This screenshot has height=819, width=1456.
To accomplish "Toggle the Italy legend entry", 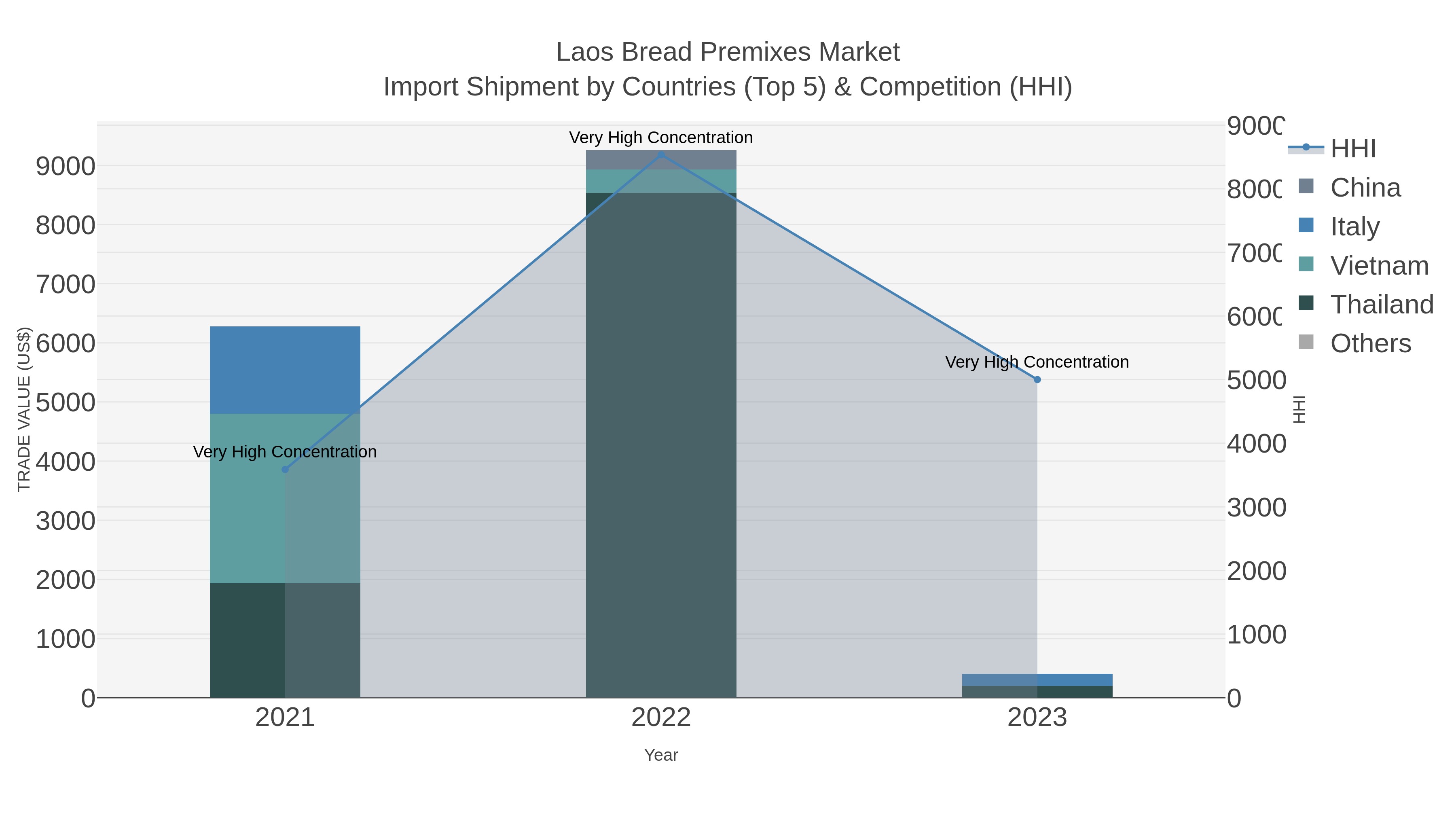I will click(x=1339, y=226).
